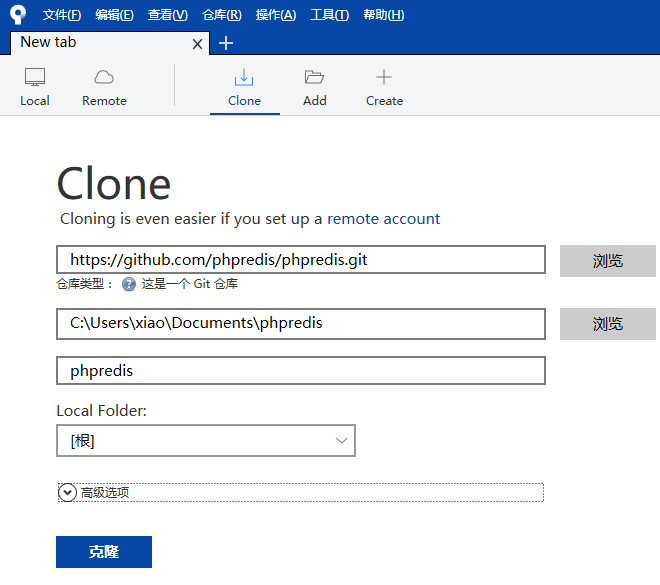Focus the destination path field C:\Users\xiao\Documents\phpredis
The width and height of the screenshot is (660, 585).
[x=301, y=324]
